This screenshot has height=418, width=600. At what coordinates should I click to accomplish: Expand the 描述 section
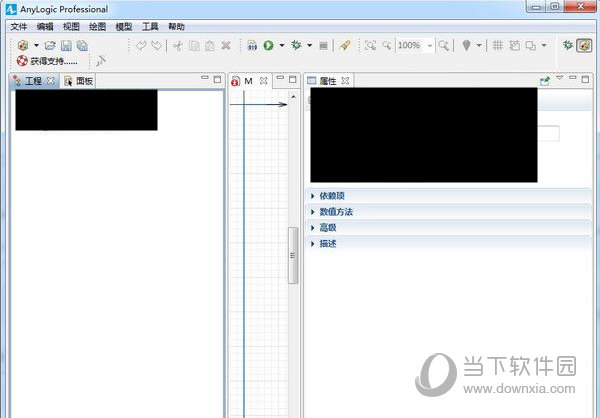448,243
